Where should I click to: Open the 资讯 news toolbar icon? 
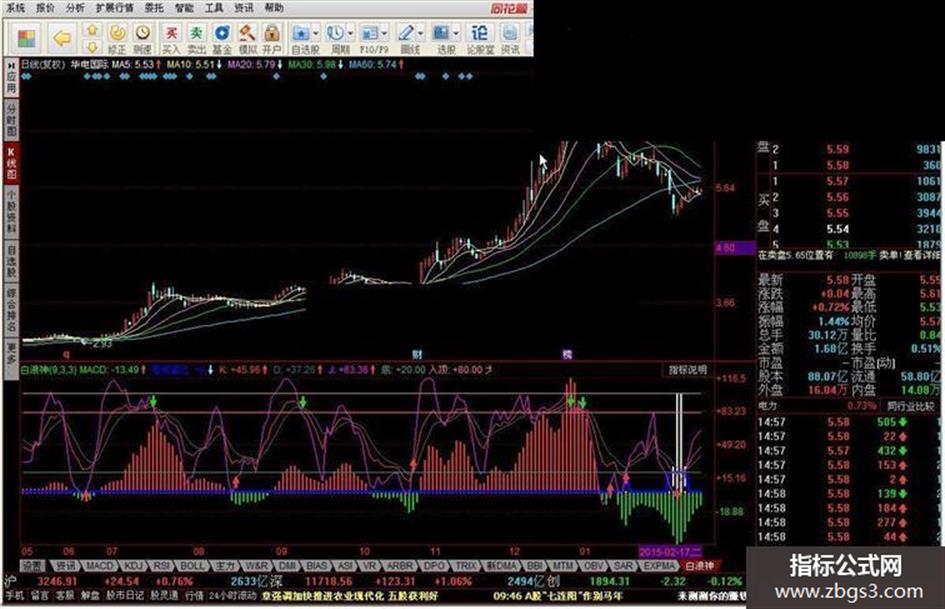(x=510, y=39)
